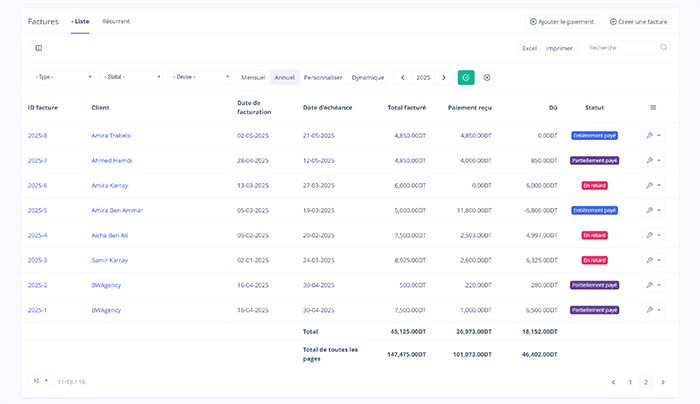
Task: Expand action dropdown arrow for invoice 2025-4
Action: (659, 235)
